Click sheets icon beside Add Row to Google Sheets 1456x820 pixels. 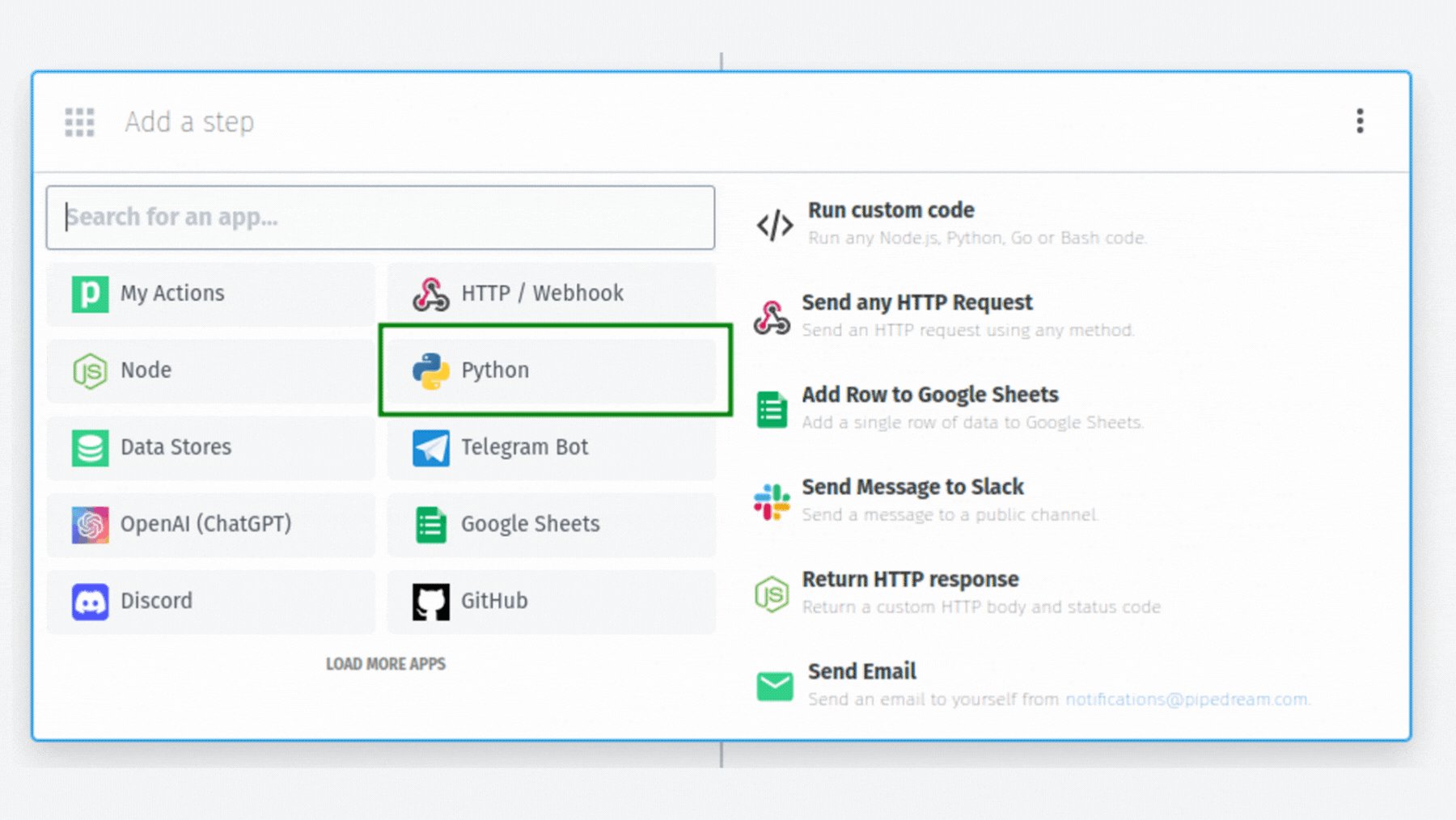coord(772,409)
